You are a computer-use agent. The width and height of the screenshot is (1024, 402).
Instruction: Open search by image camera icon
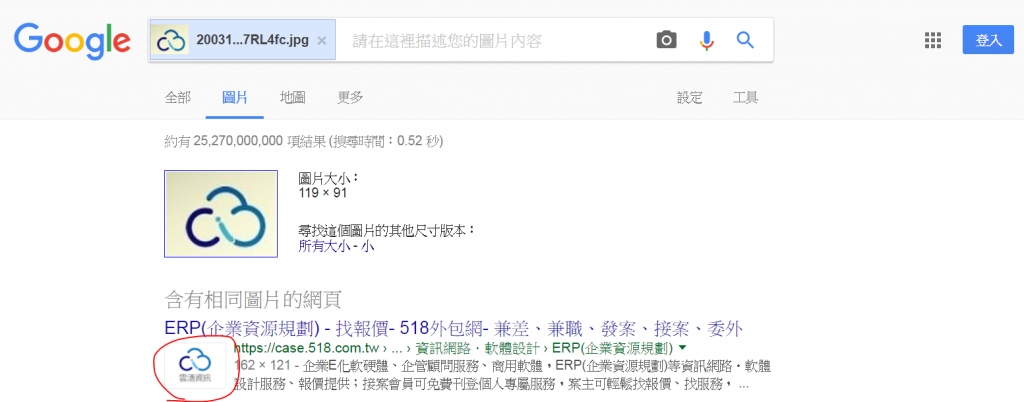pyautogui.click(x=666, y=40)
